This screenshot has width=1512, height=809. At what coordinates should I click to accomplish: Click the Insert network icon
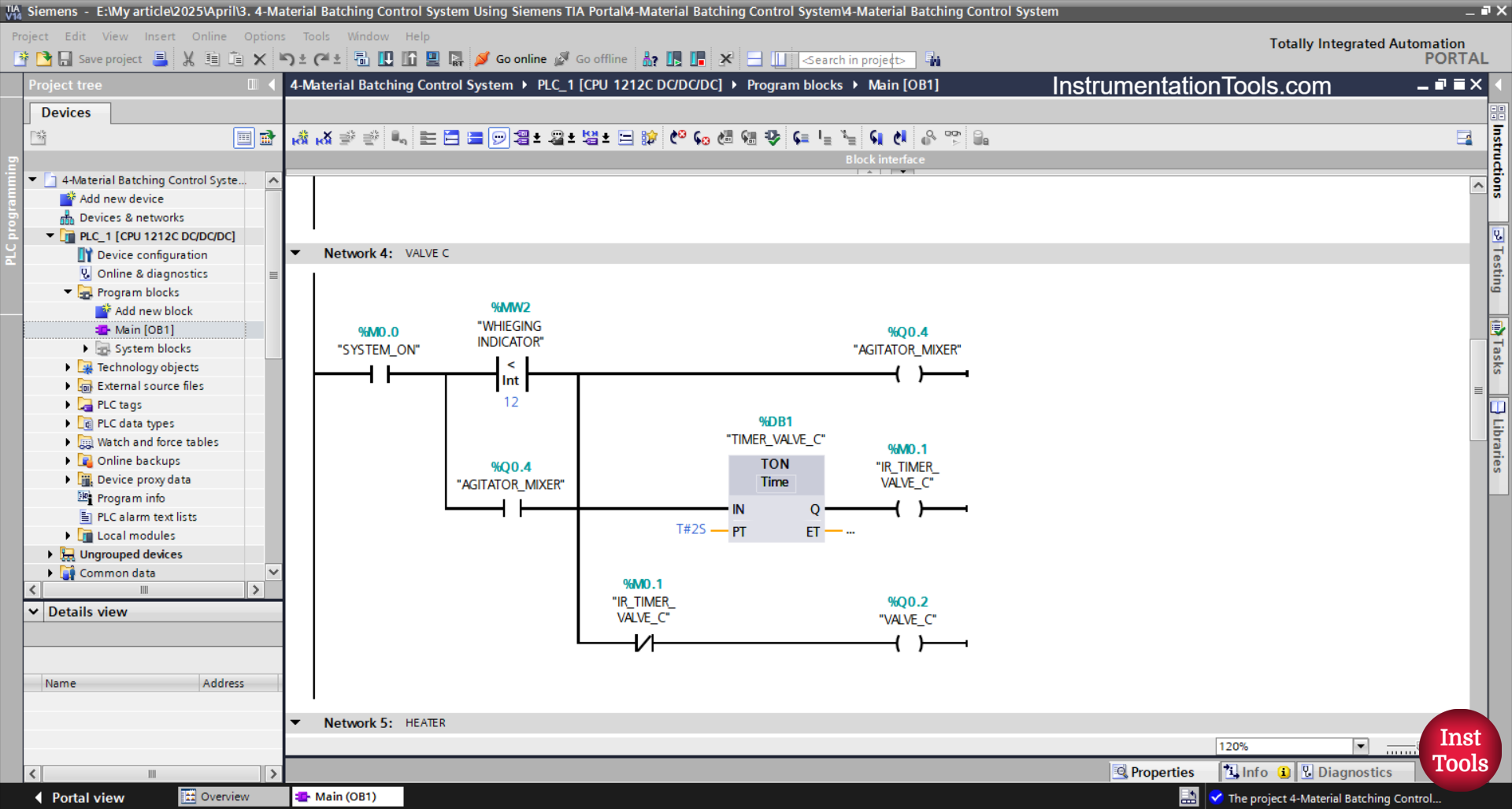pyautogui.click(x=300, y=137)
